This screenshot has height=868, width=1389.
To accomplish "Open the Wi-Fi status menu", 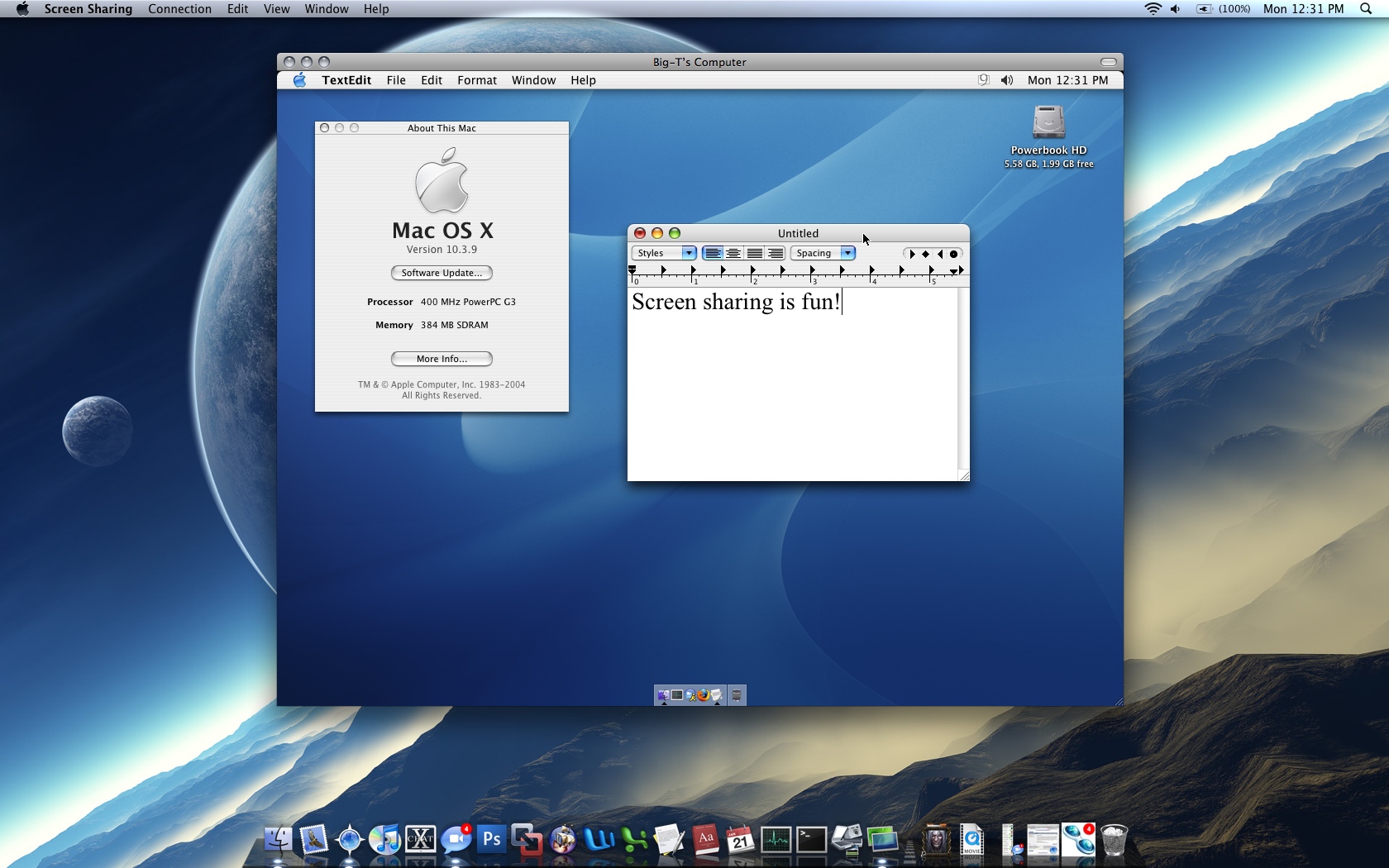I will (1153, 9).
